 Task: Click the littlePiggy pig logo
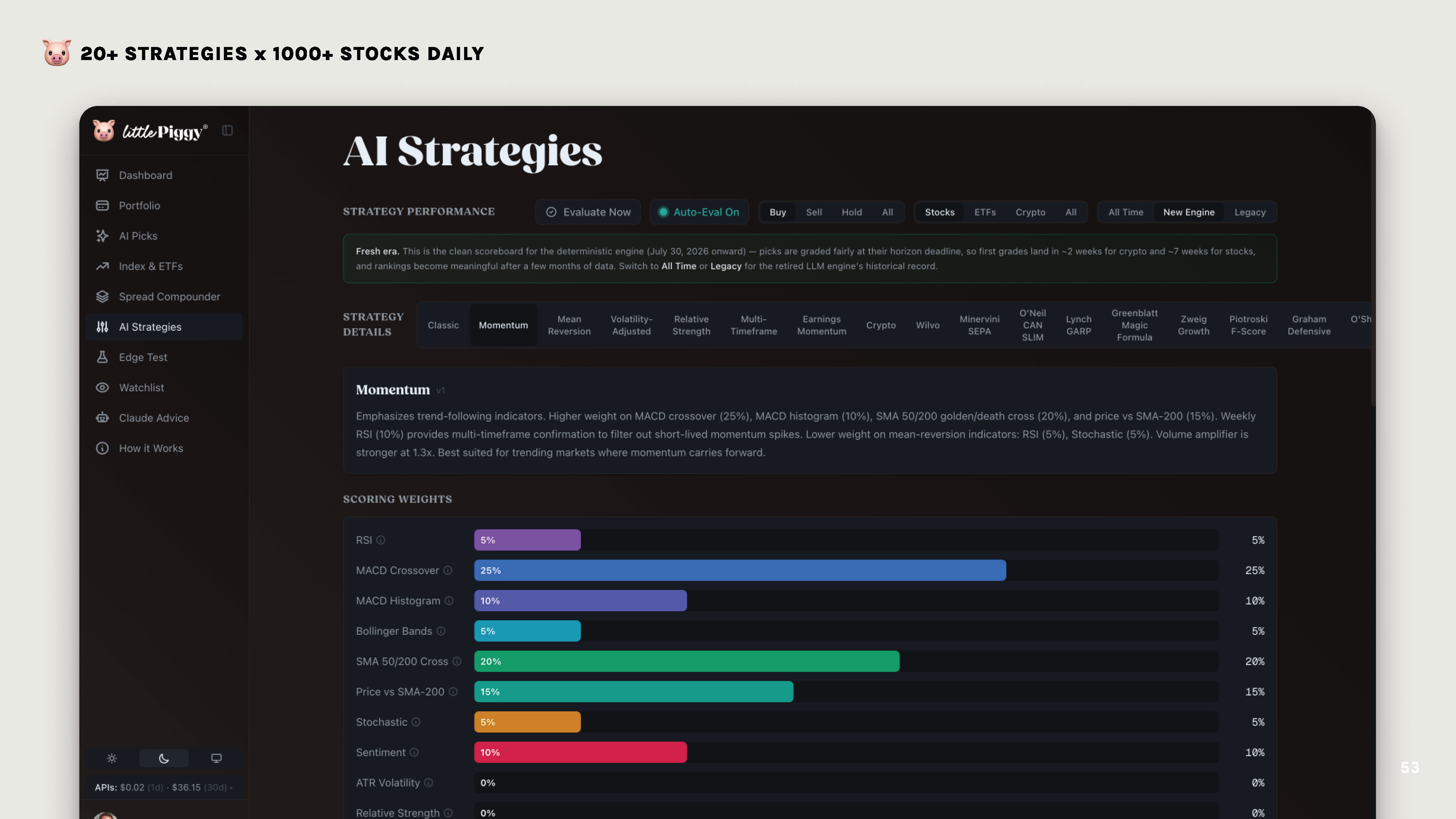pyautogui.click(x=104, y=131)
